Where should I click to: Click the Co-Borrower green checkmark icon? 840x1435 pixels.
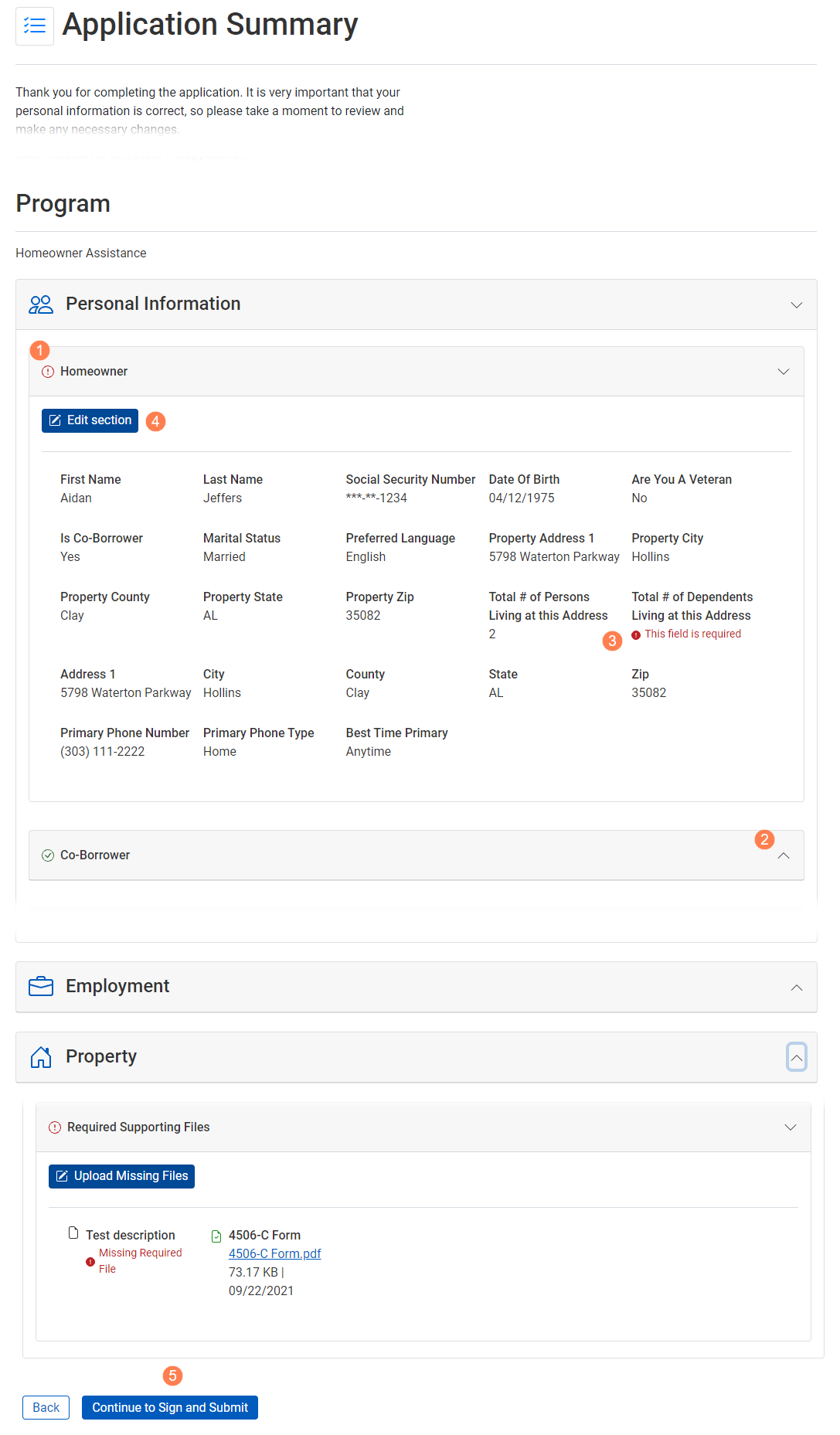[48, 855]
